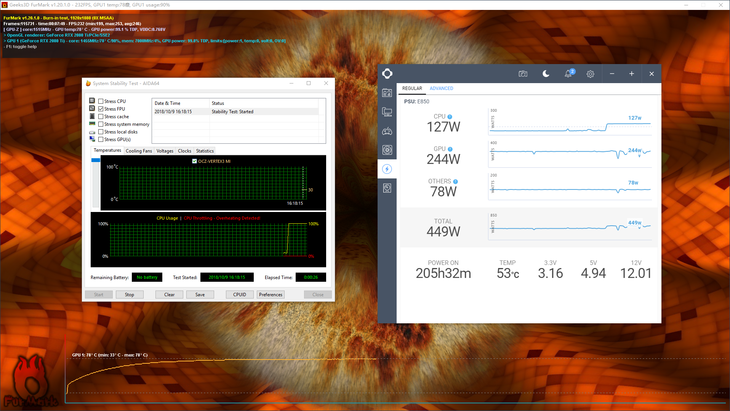Screen dimensions: 730x411
Task: Click the Stop button in AIDA64
Action: 129,295
